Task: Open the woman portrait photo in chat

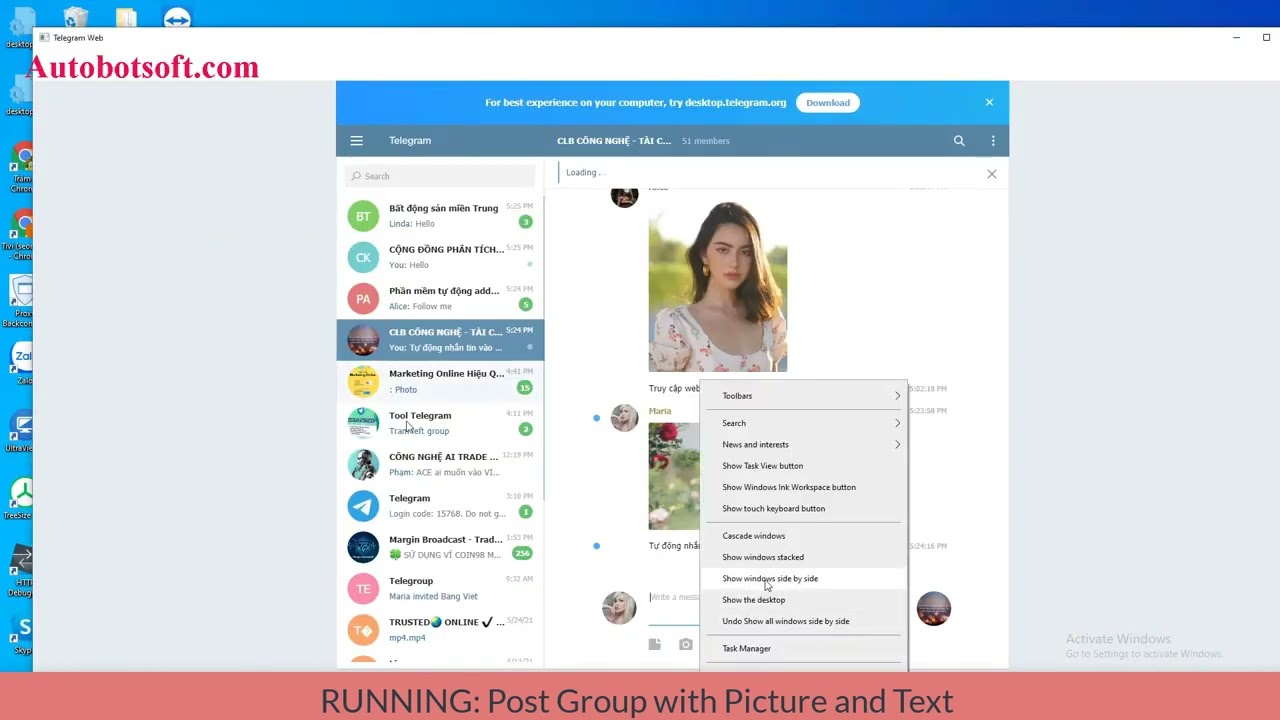Action: click(x=718, y=287)
